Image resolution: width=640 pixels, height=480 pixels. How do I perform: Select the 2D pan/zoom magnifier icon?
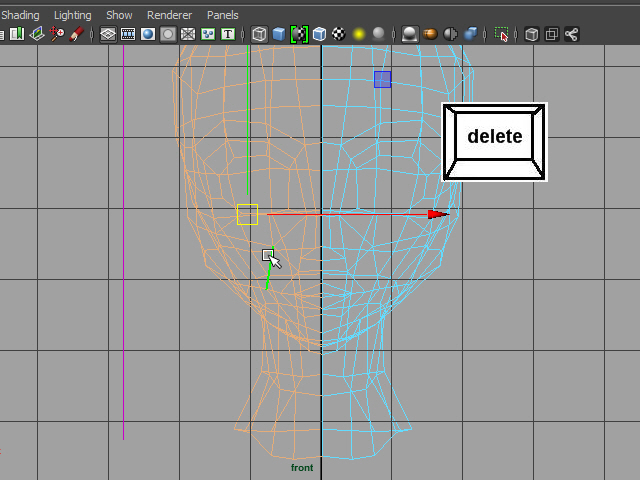(x=57, y=34)
